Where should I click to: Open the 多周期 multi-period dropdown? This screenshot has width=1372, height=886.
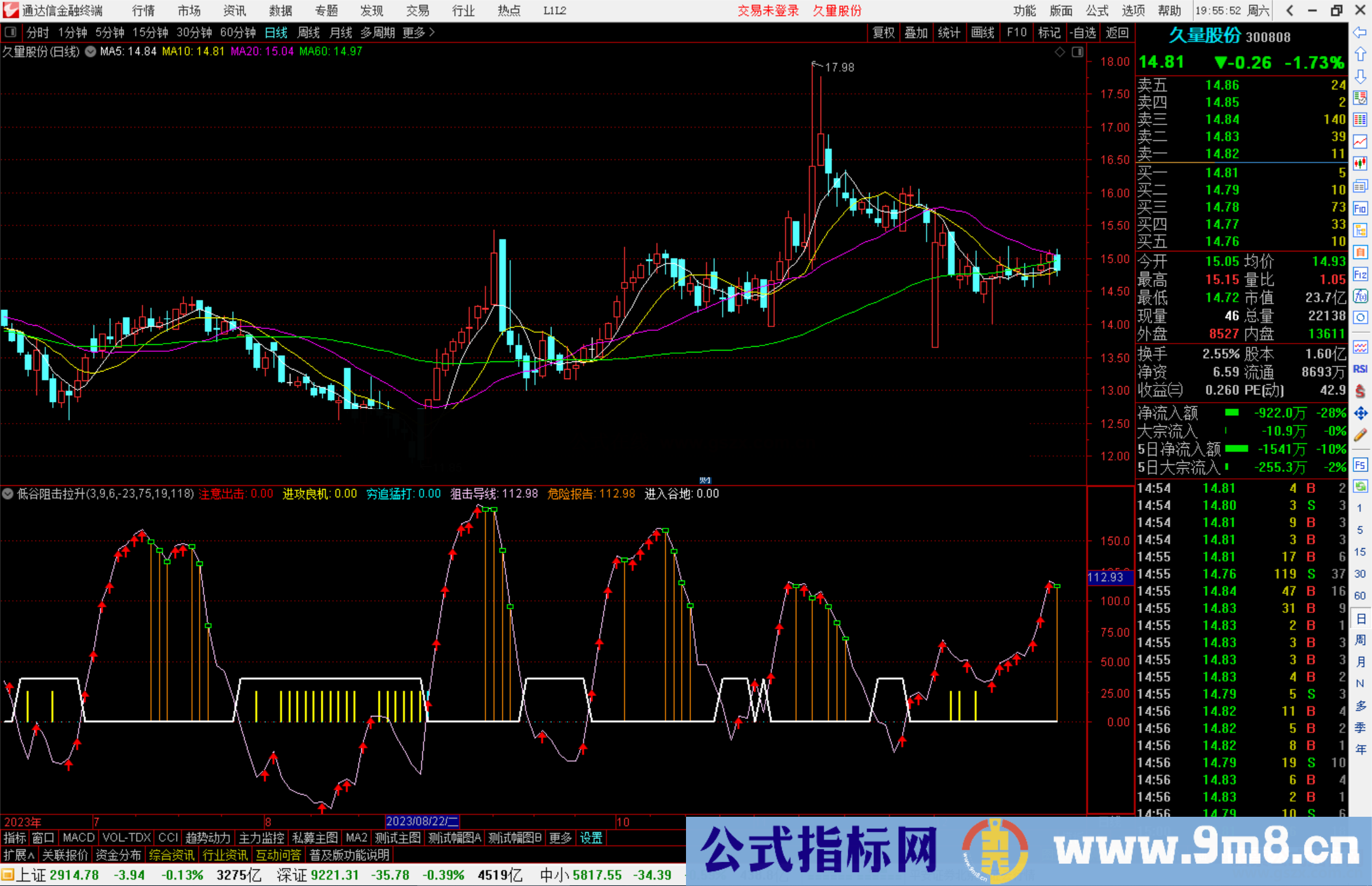[x=377, y=32]
